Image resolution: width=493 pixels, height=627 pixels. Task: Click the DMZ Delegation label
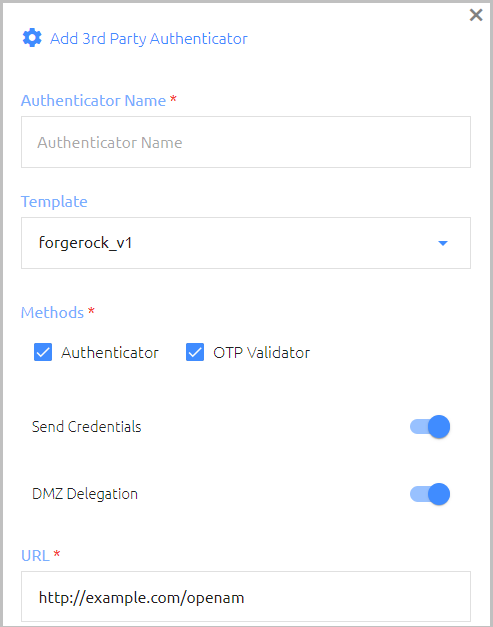tap(85, 494)
